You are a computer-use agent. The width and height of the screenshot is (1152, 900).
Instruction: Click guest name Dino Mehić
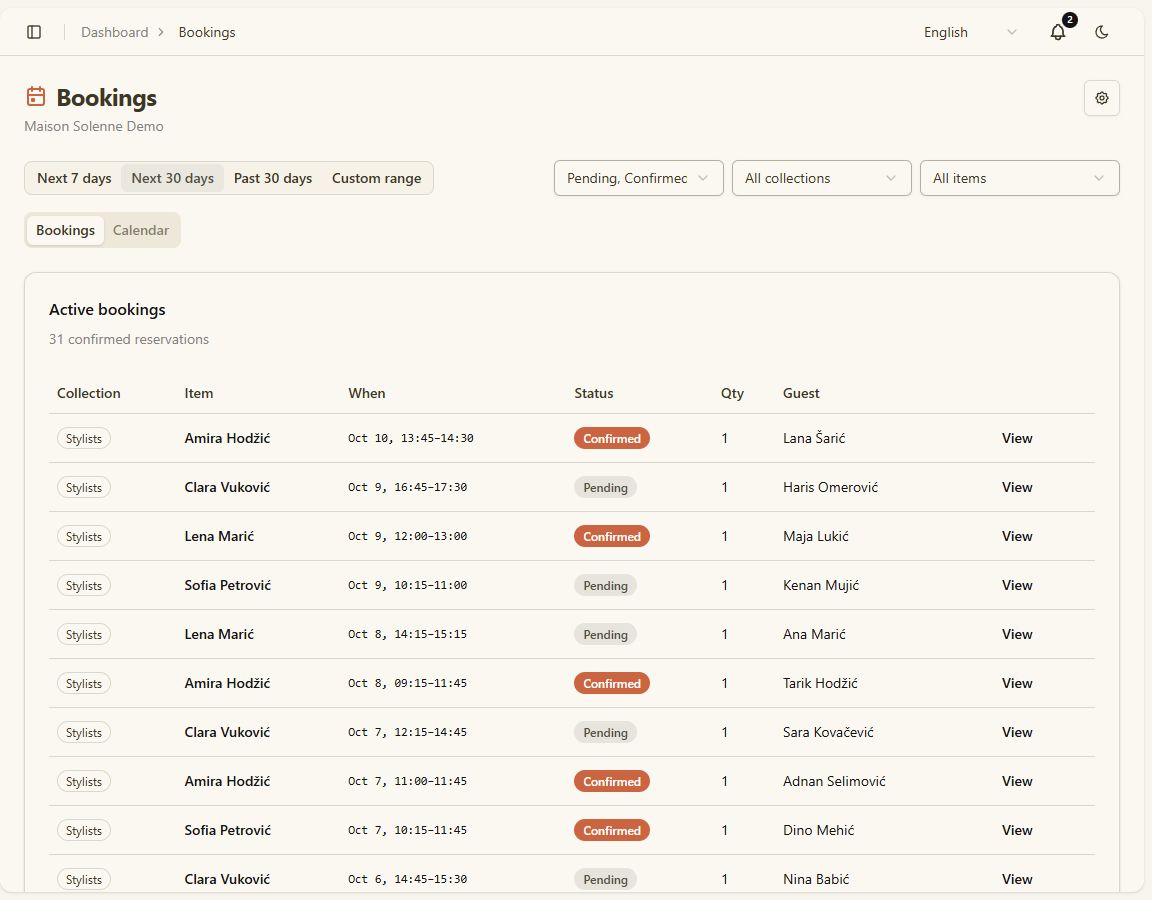(x=818, y=830)
